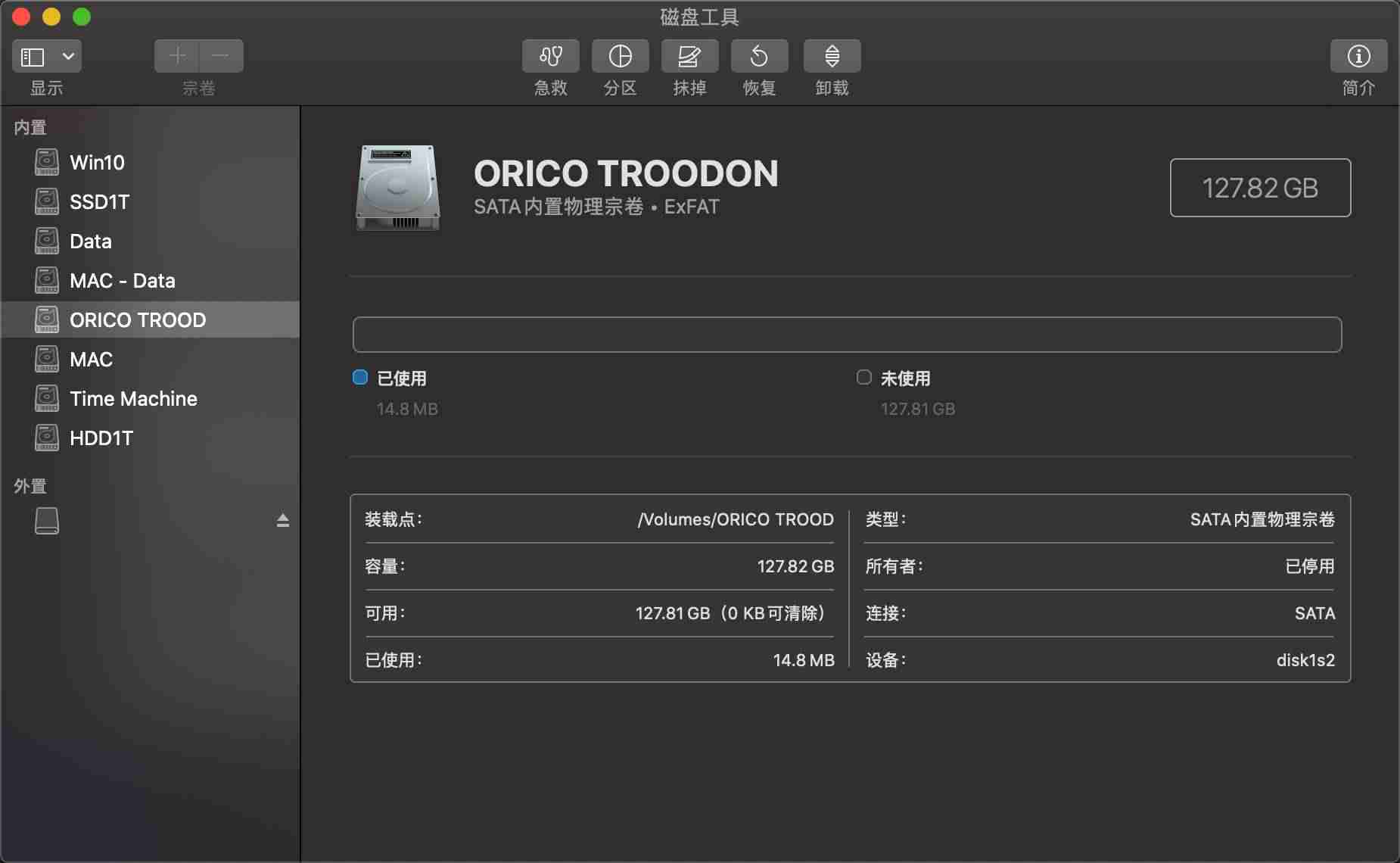Click the blue 已使用 legend swatch

(x=360, y=377)
